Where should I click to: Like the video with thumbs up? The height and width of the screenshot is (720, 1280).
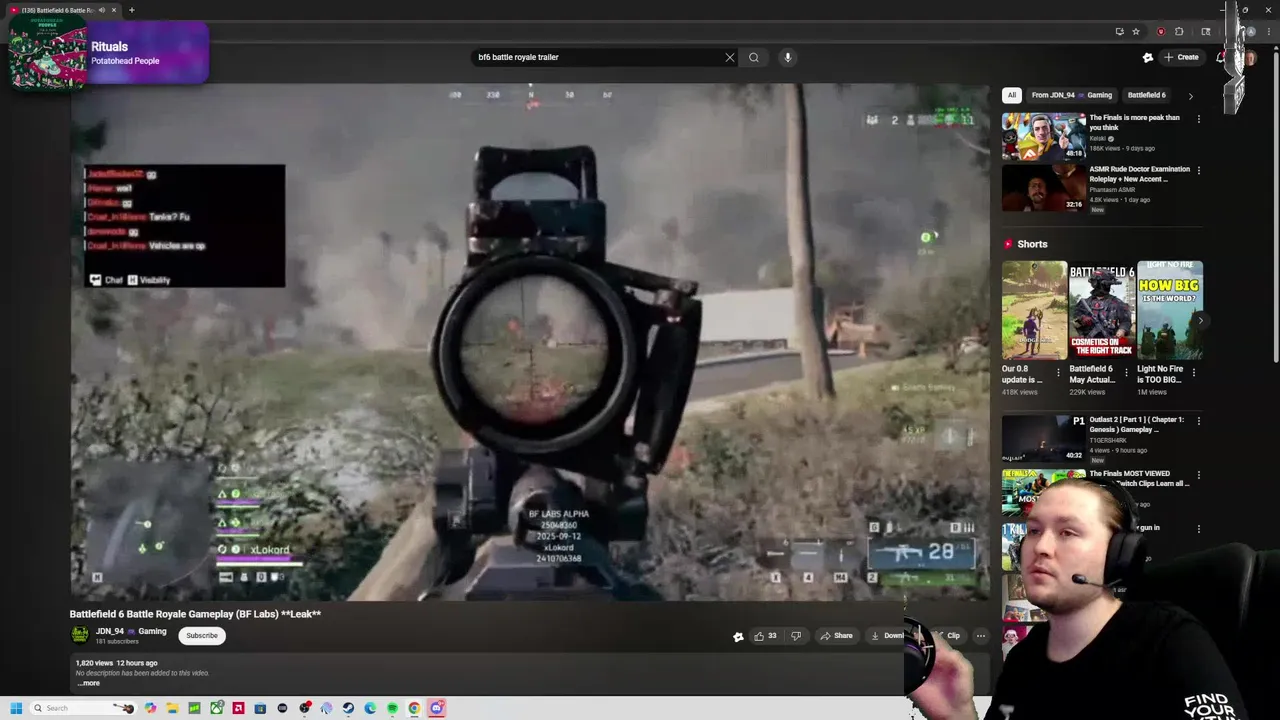pyautogui.click(x=765, y=636)
